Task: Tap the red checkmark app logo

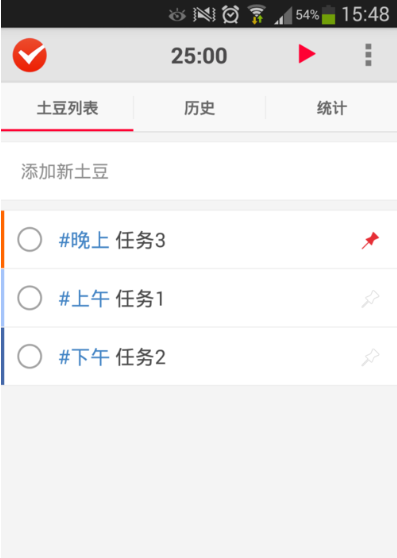Action: pyautogui.click(x=30, y=55)
